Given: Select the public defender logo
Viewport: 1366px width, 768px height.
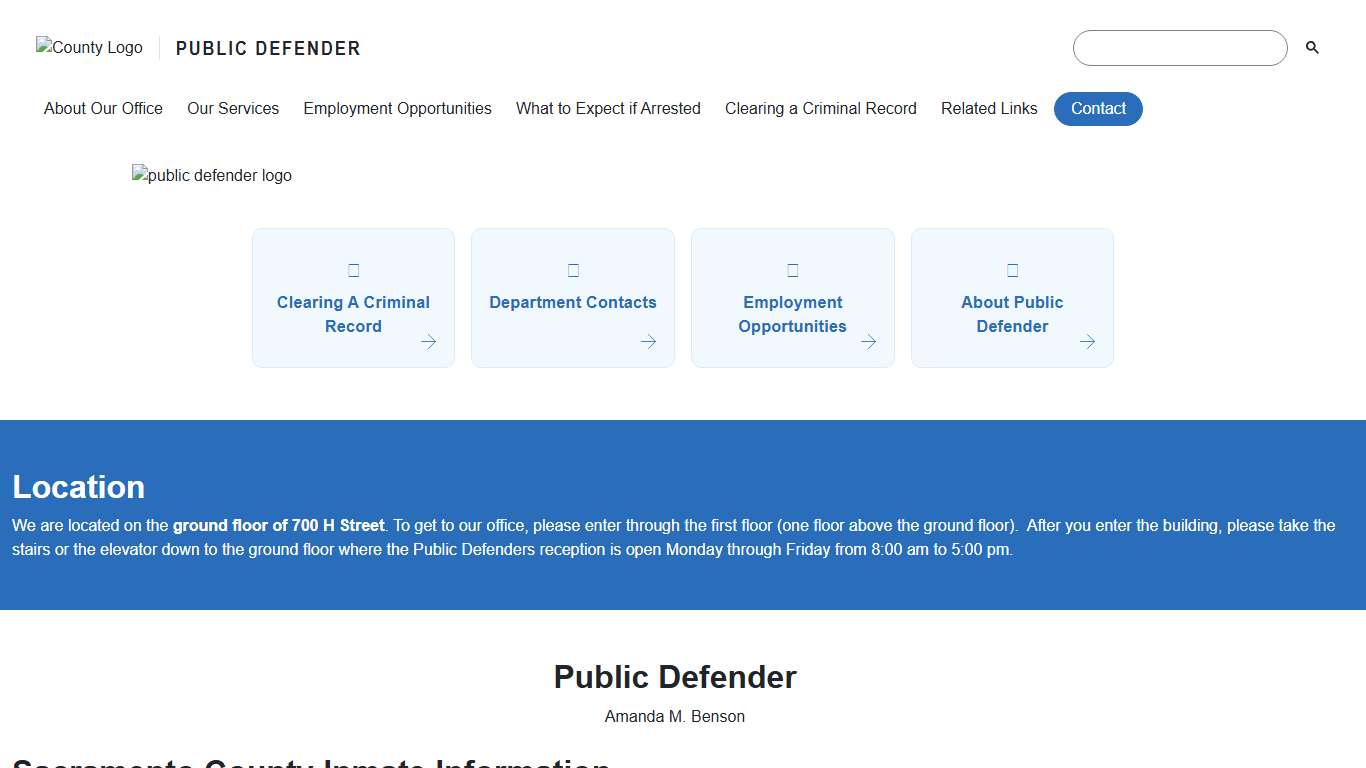Looking at the screenshot, I should [x=211, y=175].
